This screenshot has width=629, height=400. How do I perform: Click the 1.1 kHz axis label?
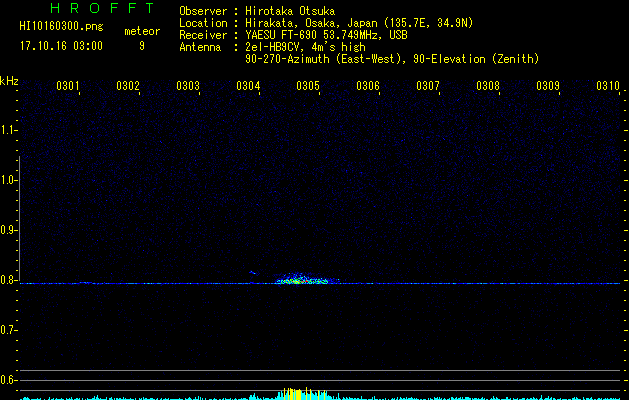pyautogui.click(x=8, y=130)
